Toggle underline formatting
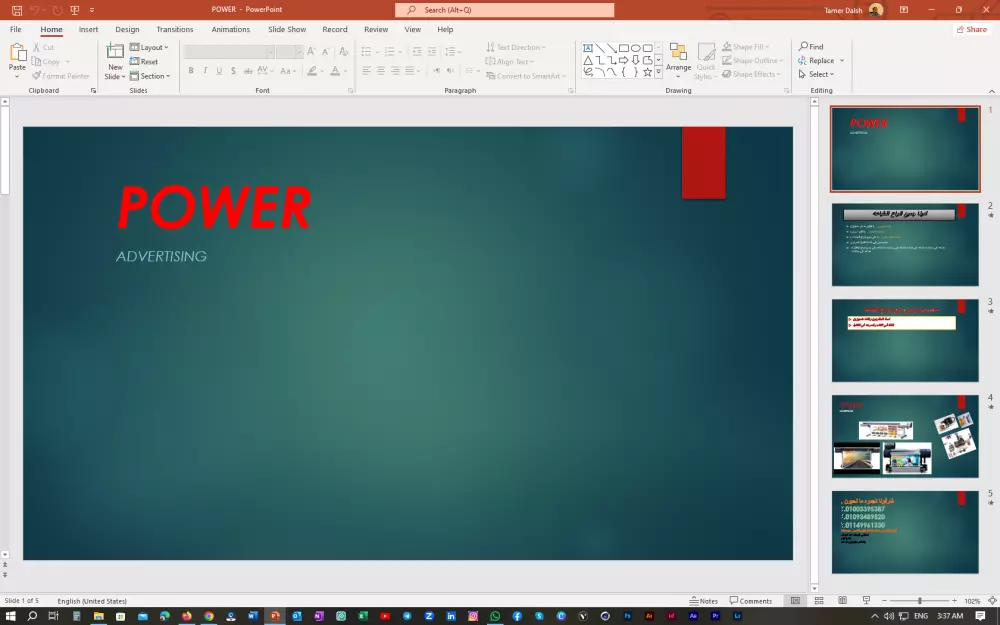 (217, 71)
